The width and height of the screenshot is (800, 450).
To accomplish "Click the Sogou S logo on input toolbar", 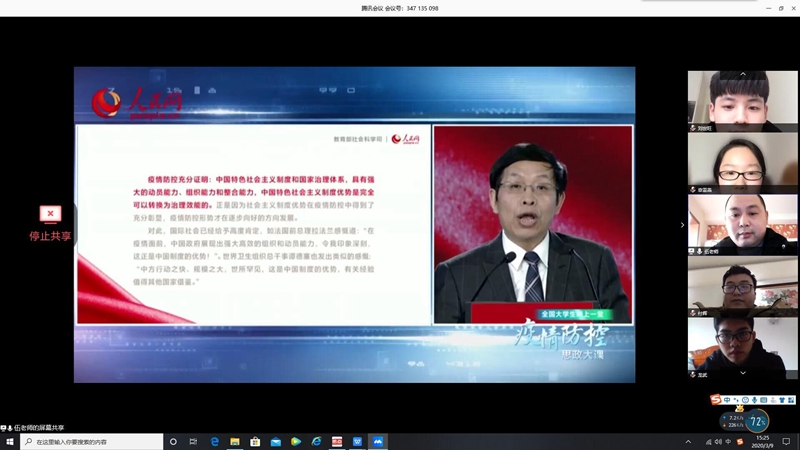I will coord(716,399).
